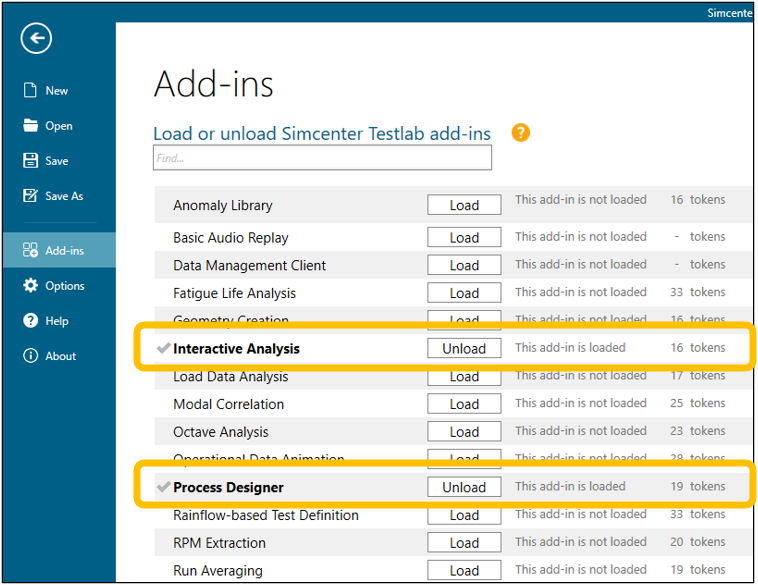Select the Basic Audio Replay name
The height and width of the screenshot is (585, 758).
231,238
